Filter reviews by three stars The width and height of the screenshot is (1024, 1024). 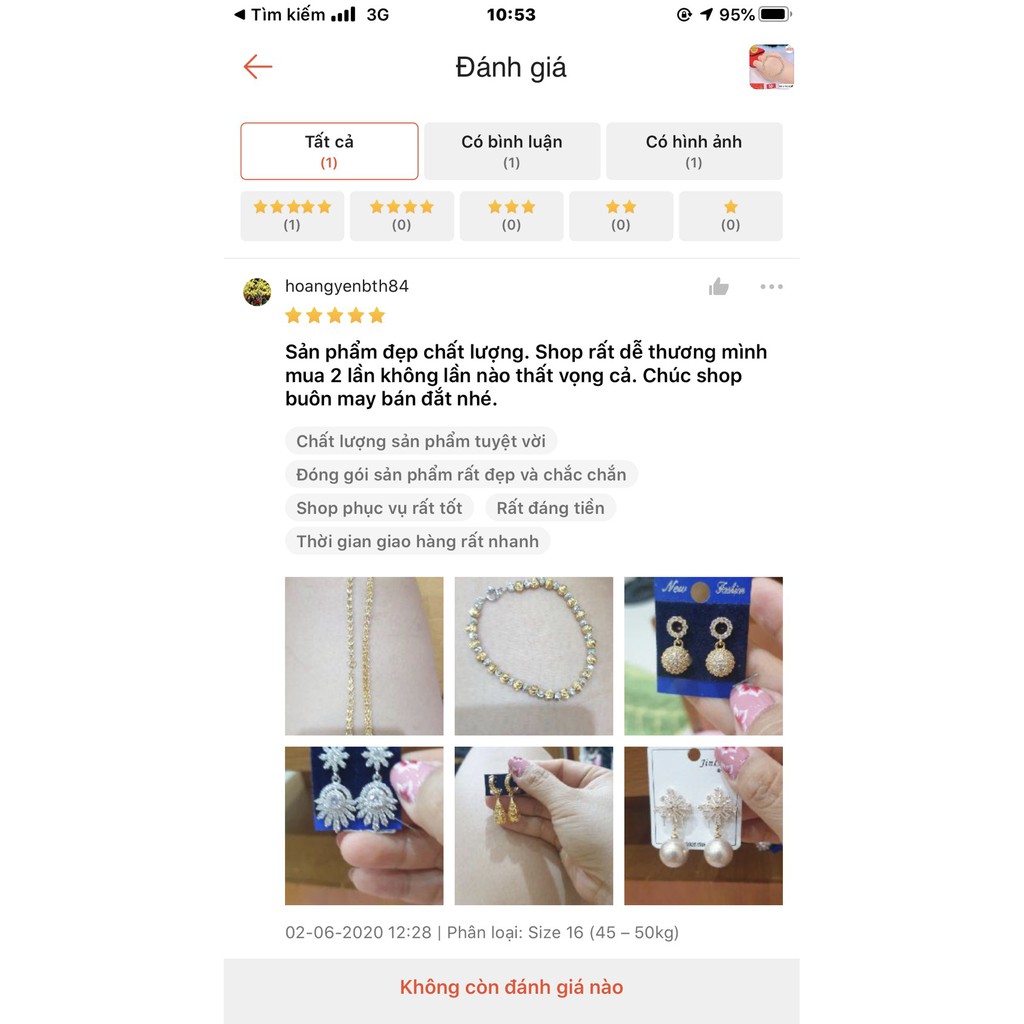511,216
